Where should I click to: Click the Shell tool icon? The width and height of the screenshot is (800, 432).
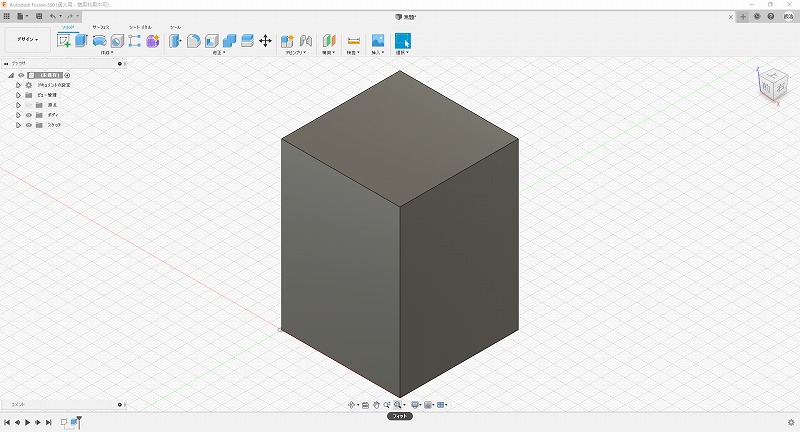coord(211,41)
